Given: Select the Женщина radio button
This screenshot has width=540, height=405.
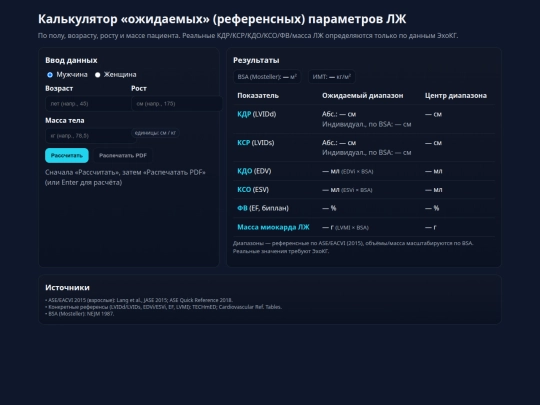Looking at the screenshot, I should (97, 75).
